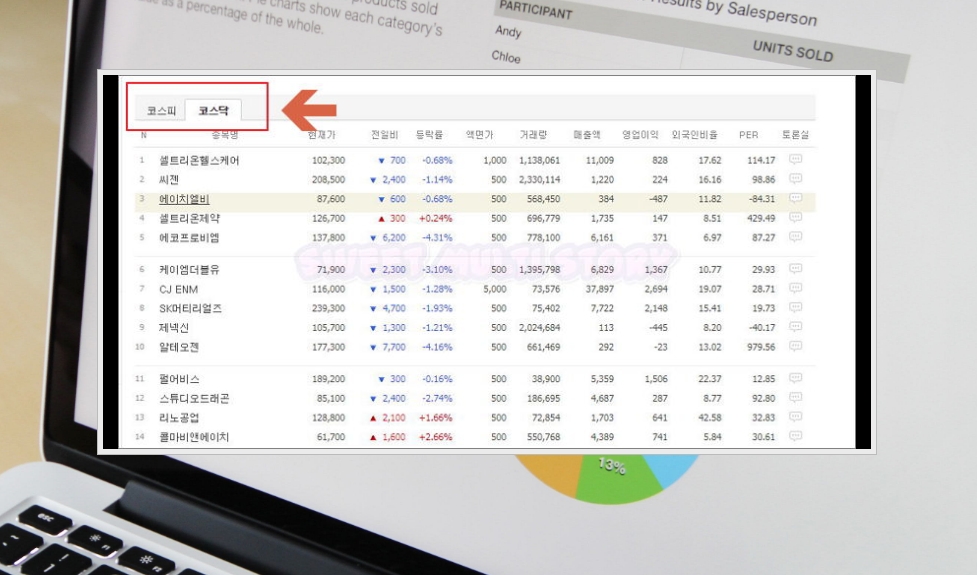This screenshot has height=575, width=977.
Task: Select current price 208,500 cell
Action: click(328, 179)
